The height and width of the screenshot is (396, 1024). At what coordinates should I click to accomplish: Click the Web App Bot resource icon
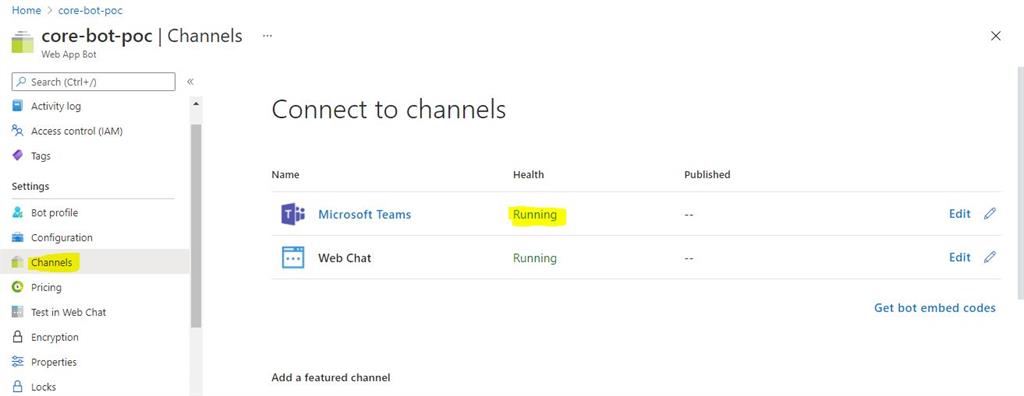pyautogui.click(x=22, y=42)
